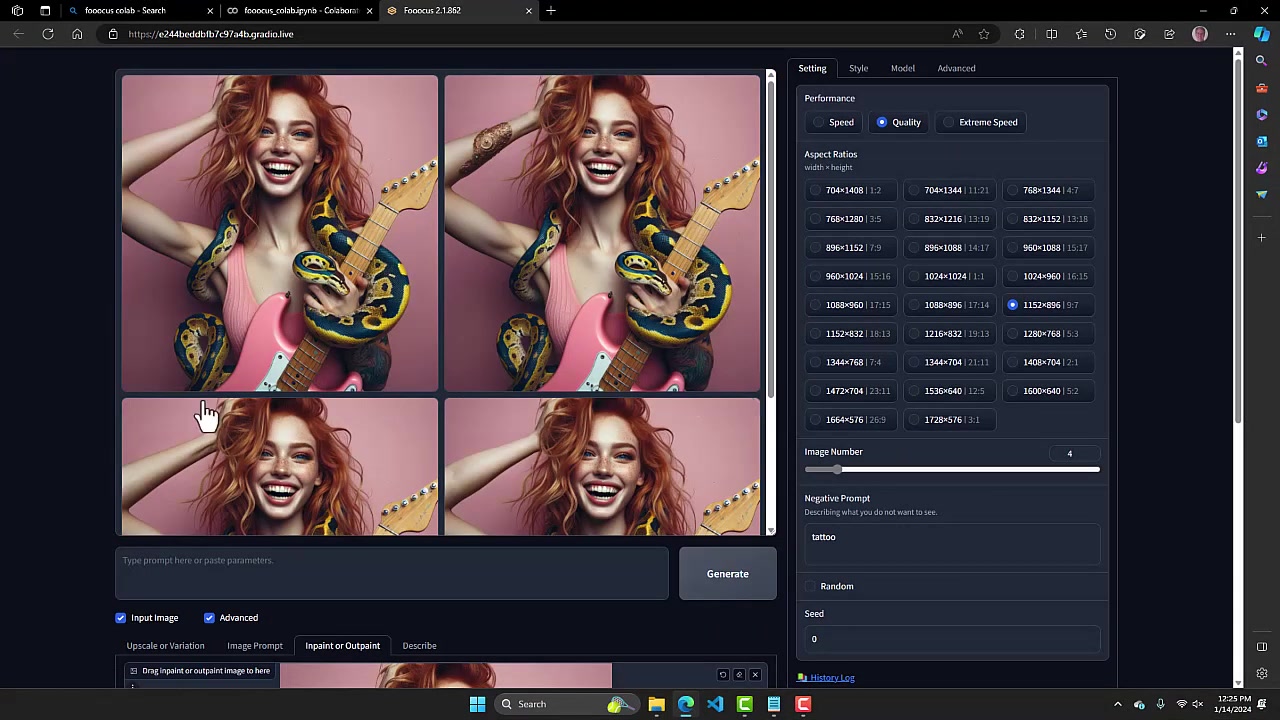Screen dimensions: 1280x720
Task: Click the read aloud icon in address bar
Action: click(x=957, y=34)
